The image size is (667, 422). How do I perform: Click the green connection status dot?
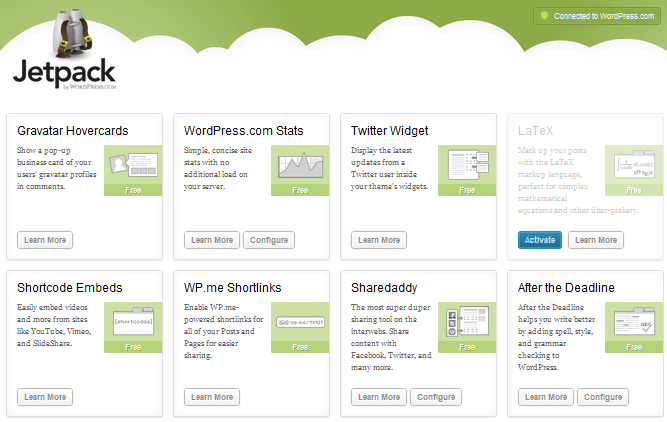coord(544,16)
